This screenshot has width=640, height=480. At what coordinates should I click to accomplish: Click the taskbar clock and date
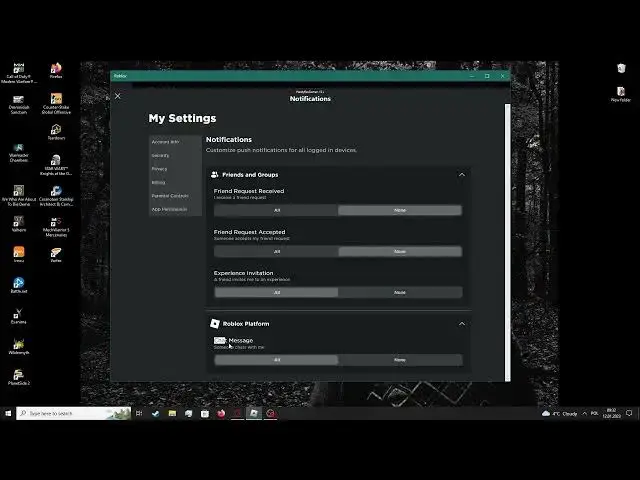point(611,413)
